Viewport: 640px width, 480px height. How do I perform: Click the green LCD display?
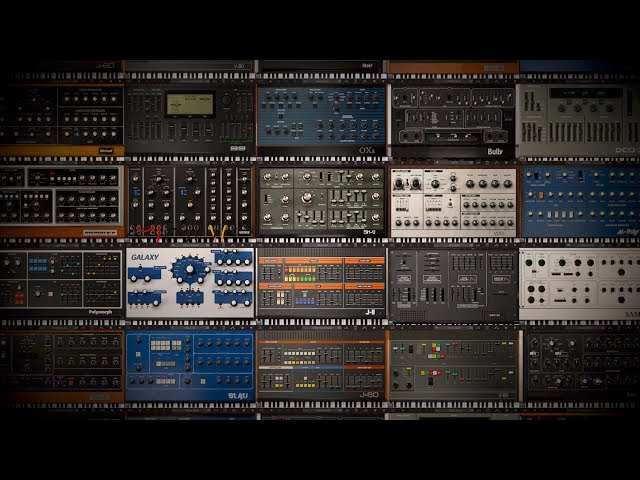190,104
